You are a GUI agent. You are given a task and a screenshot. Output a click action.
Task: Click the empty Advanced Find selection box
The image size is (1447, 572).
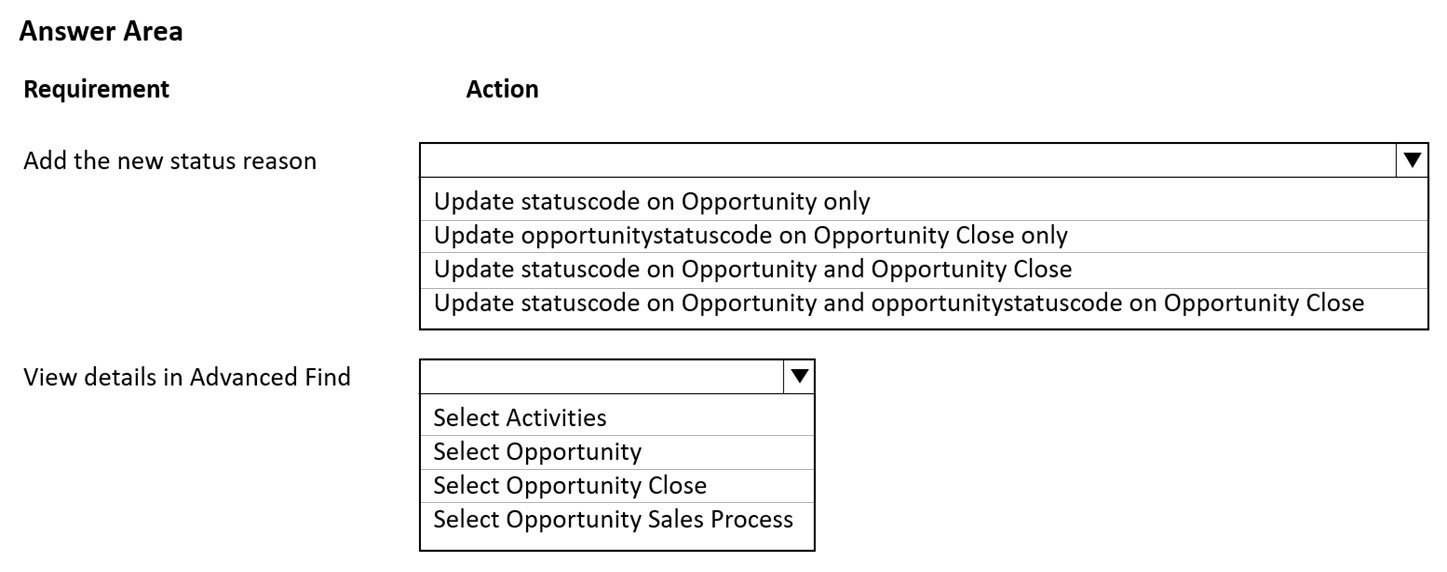(x=602, y=376)
